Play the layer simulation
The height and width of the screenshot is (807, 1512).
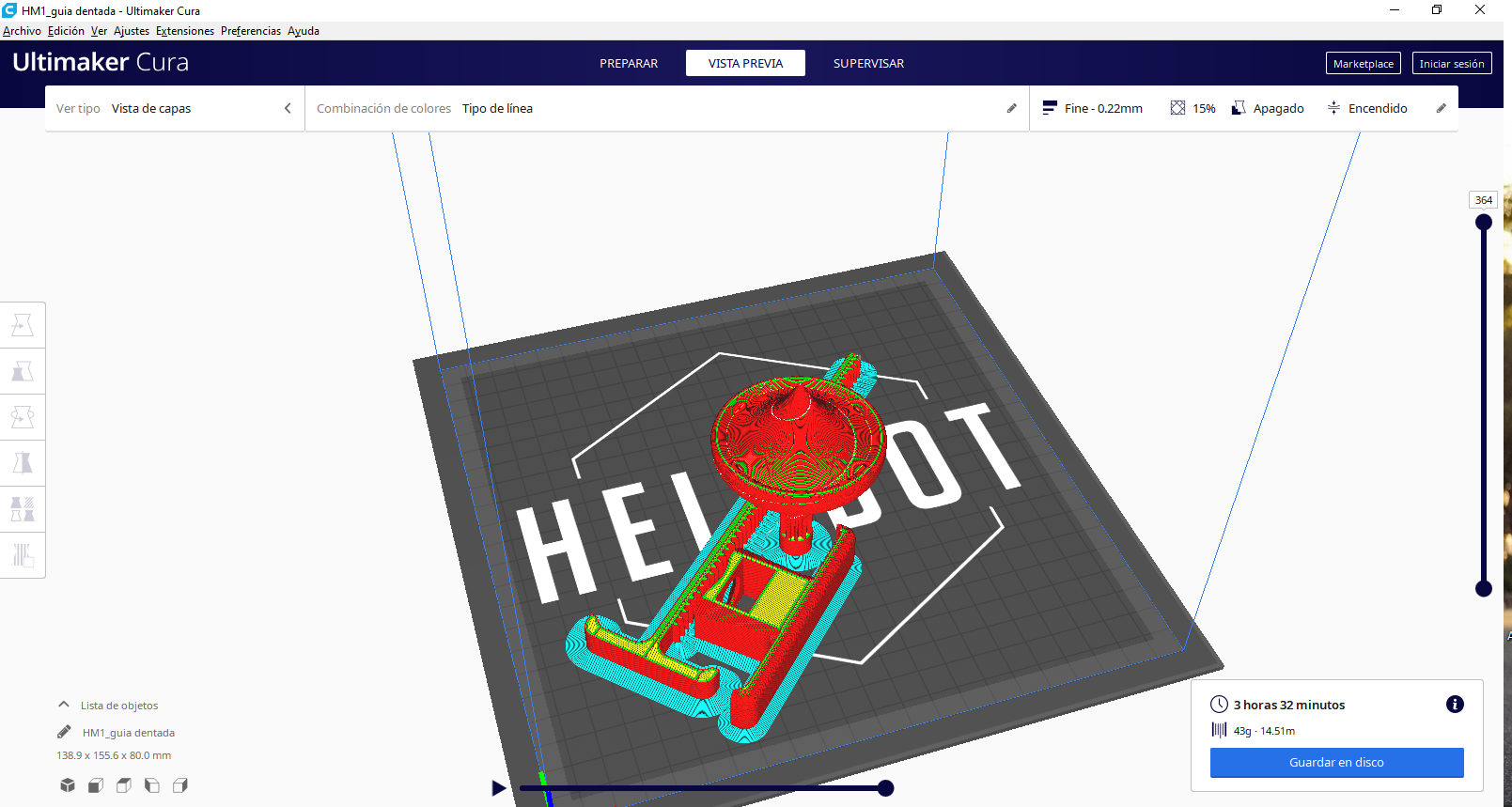(499, 788)
